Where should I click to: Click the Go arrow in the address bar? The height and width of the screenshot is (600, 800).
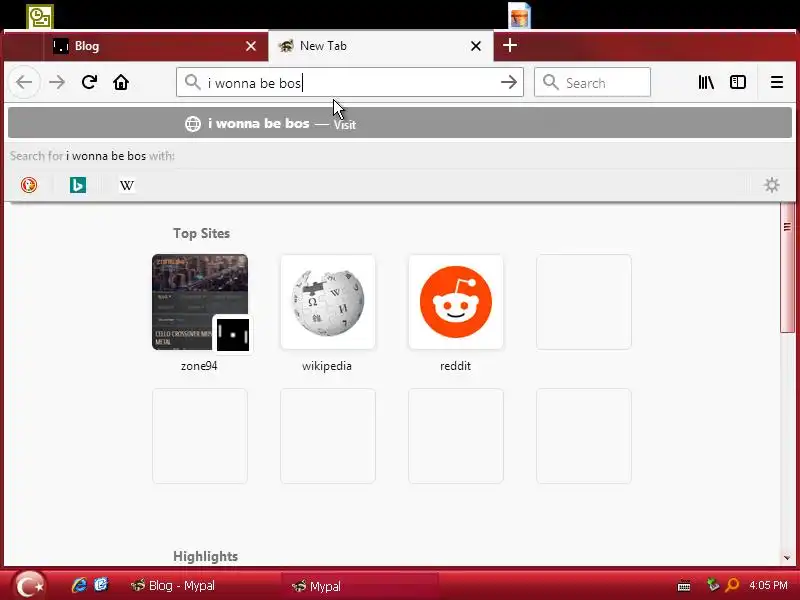click(509, 82)
